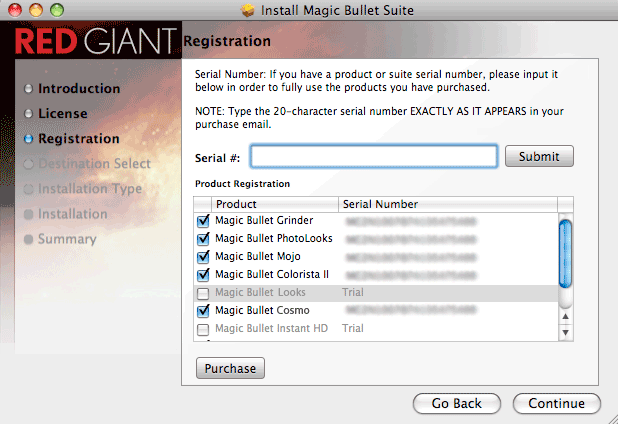The image size is (618, 424).
Task: Click the Product column header
Action: 275,204
